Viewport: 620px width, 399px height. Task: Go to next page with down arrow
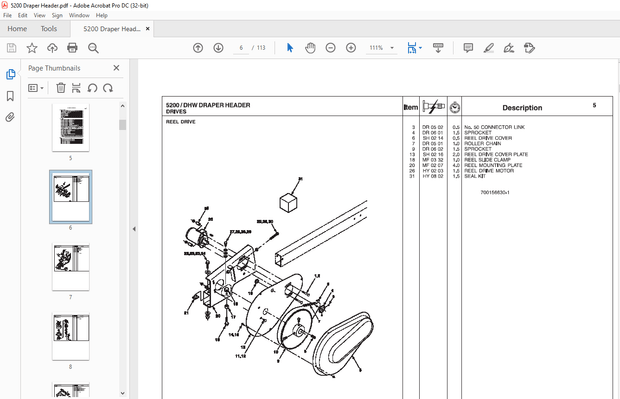coord(218,48)
